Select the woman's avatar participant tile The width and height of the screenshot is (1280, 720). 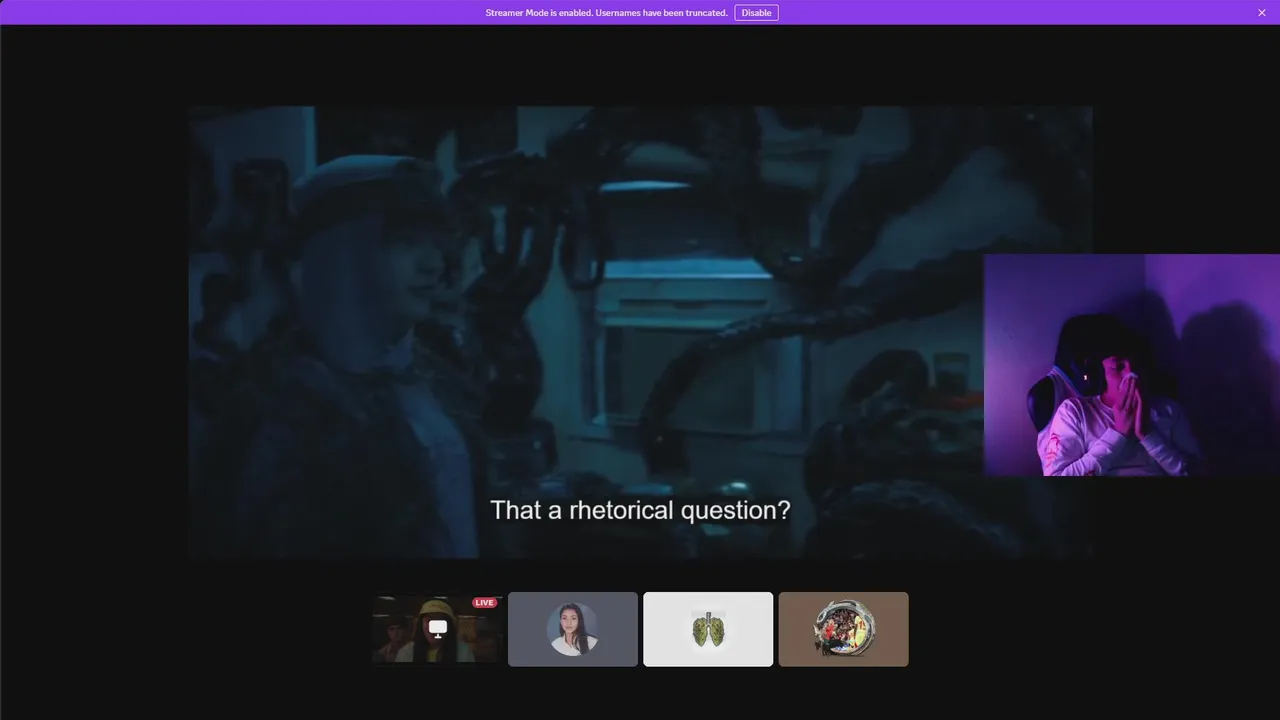tap(573, 629)
